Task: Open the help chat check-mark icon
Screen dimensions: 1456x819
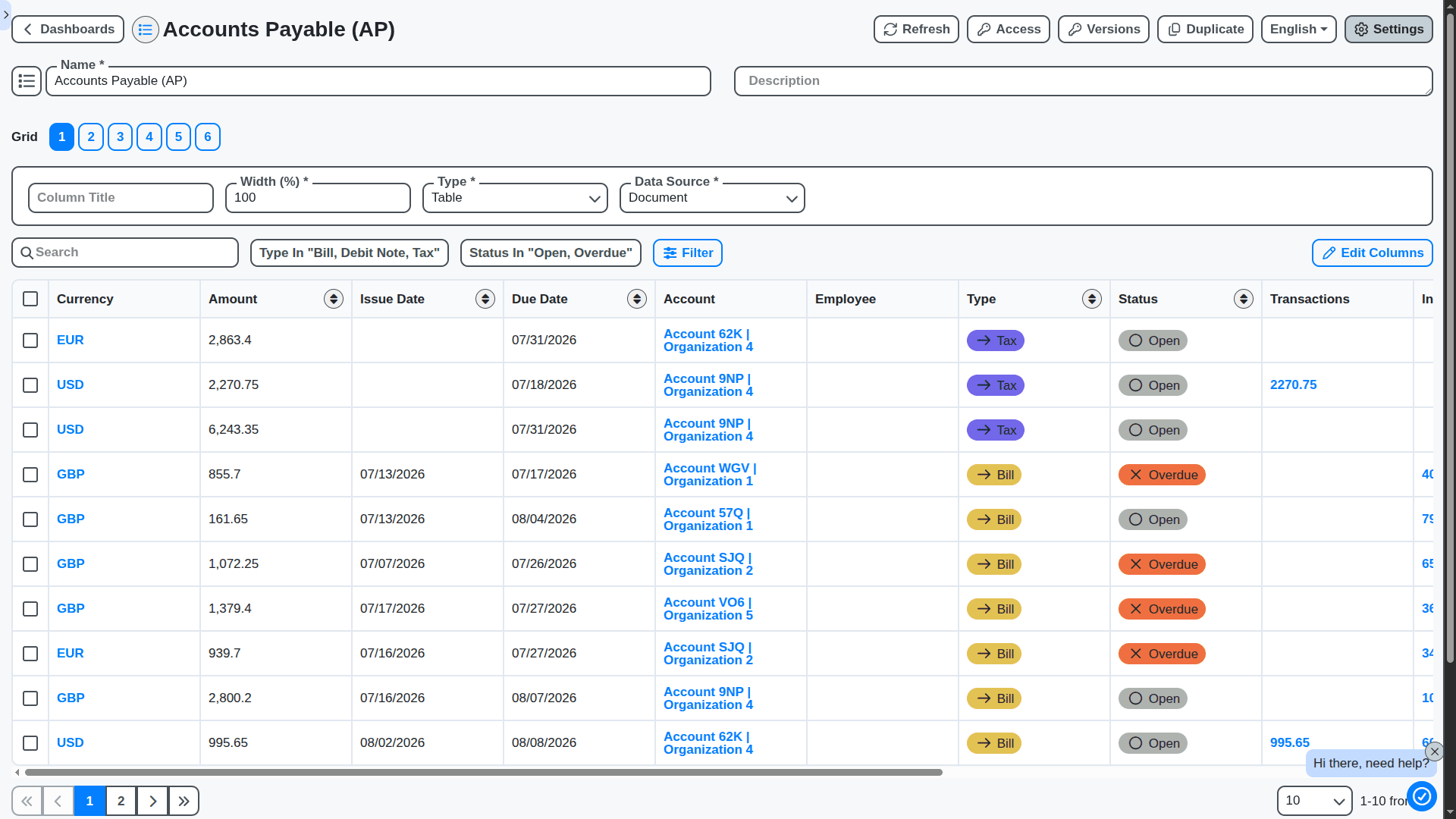Action: pyautogui.click(x=1422, y=796)
